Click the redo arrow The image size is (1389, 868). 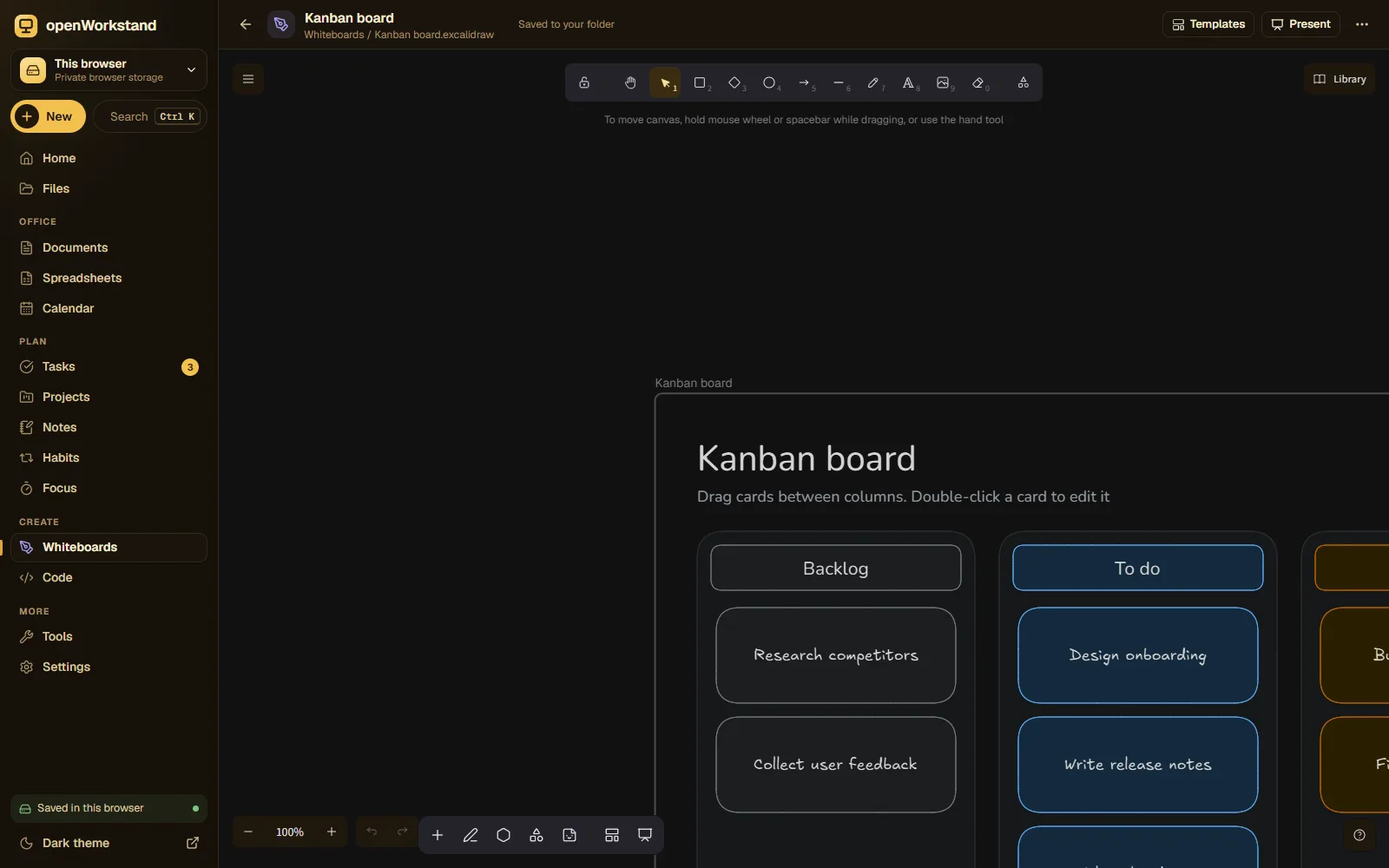403,832
